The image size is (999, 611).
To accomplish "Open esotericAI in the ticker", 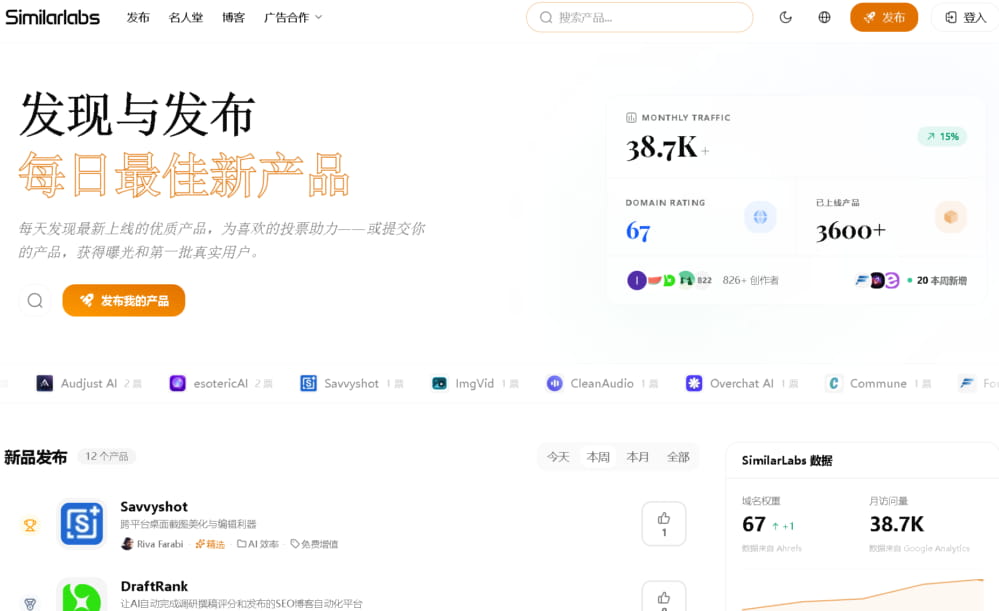I will (220, 384).
